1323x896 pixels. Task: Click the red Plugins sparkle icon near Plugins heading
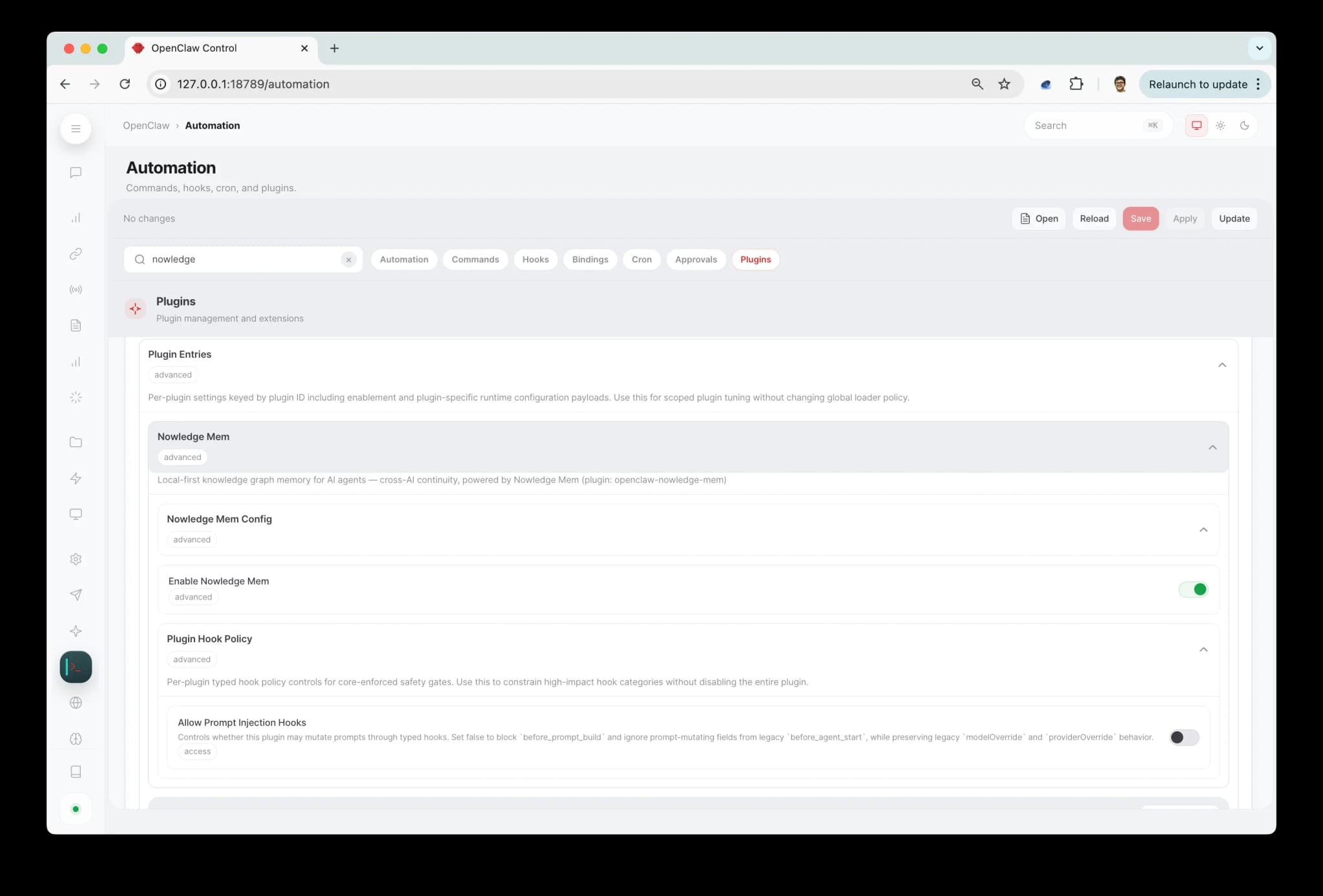(135, 308)
